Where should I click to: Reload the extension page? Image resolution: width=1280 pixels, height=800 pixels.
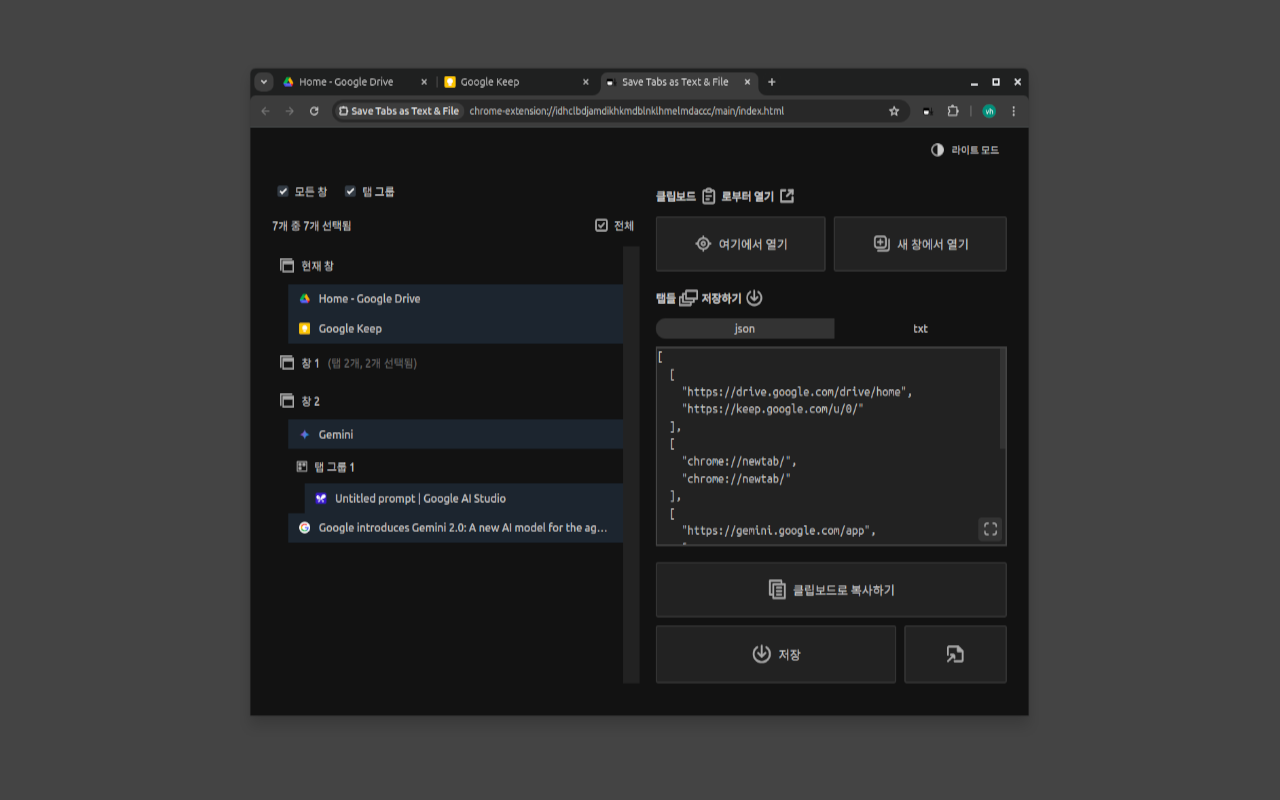pos(314,111)
